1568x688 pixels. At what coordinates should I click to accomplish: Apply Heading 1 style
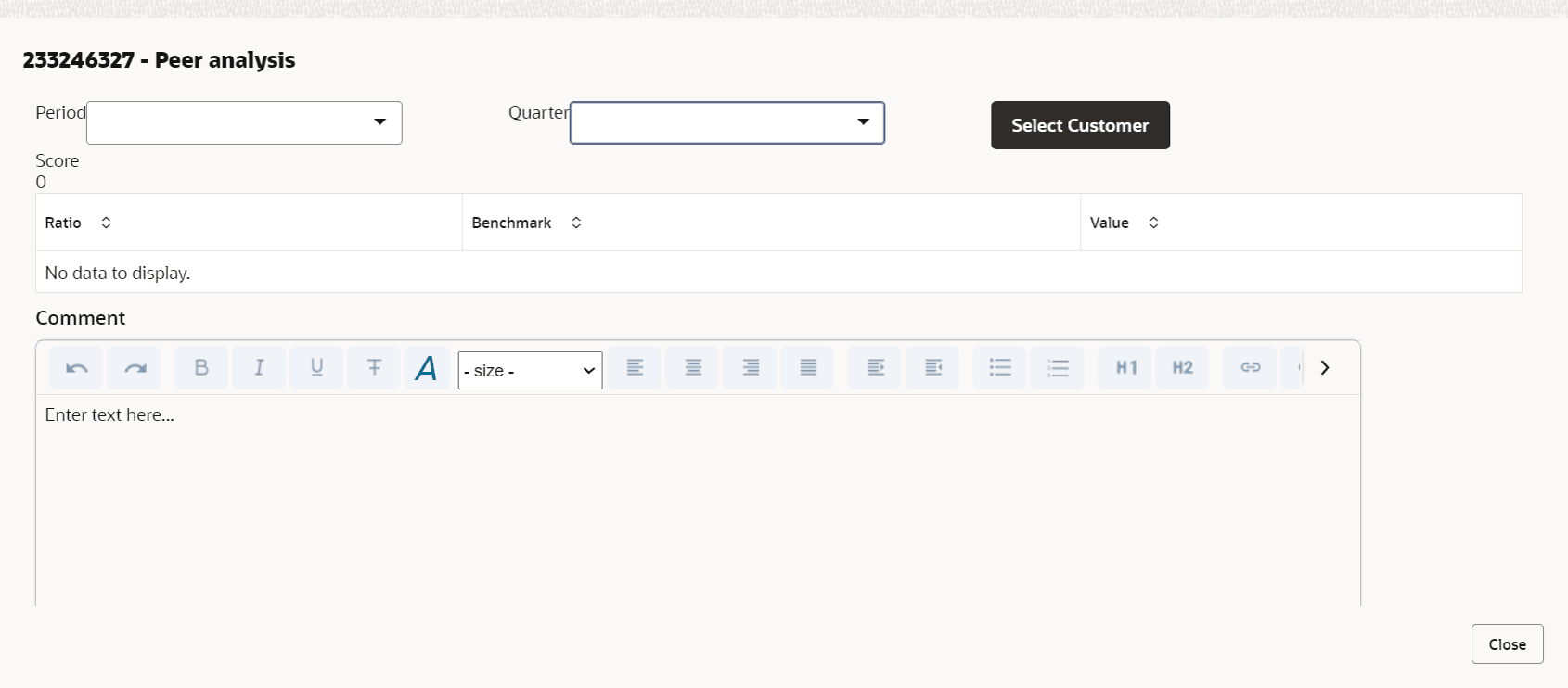point(1125,368)
